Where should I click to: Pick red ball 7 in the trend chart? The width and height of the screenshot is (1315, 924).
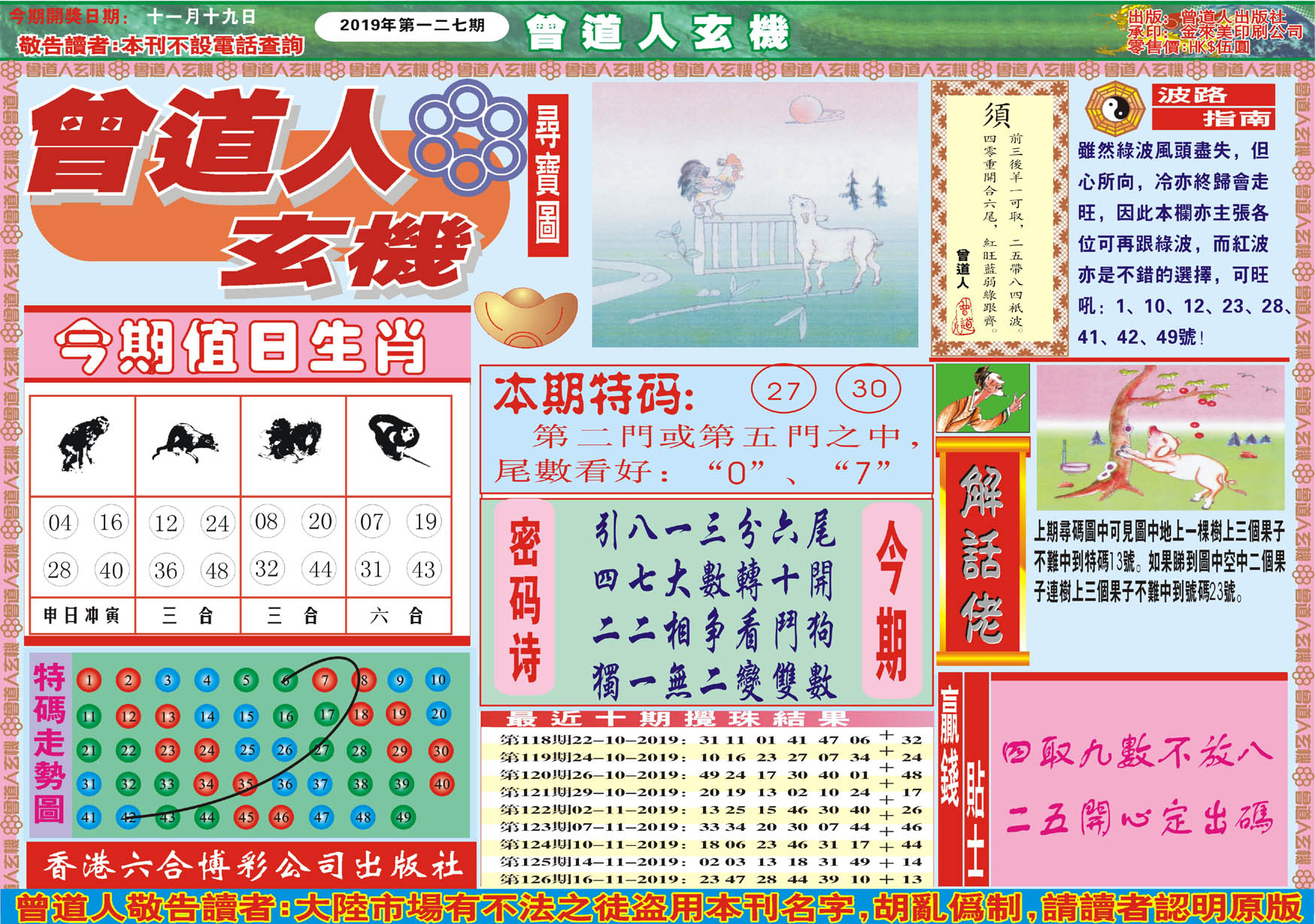(324, 680)
